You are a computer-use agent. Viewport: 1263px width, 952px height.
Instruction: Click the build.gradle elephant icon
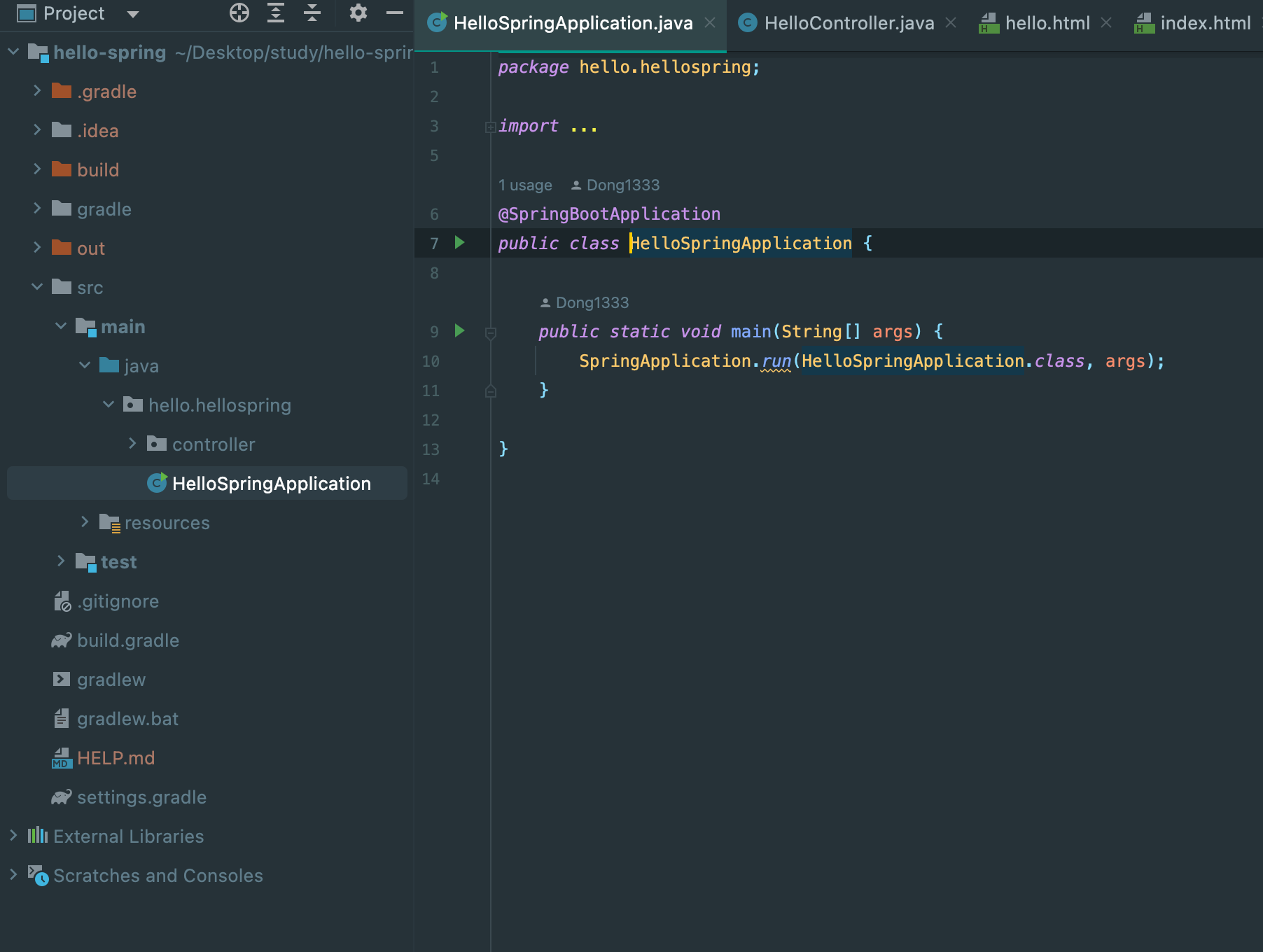point(62,640)
